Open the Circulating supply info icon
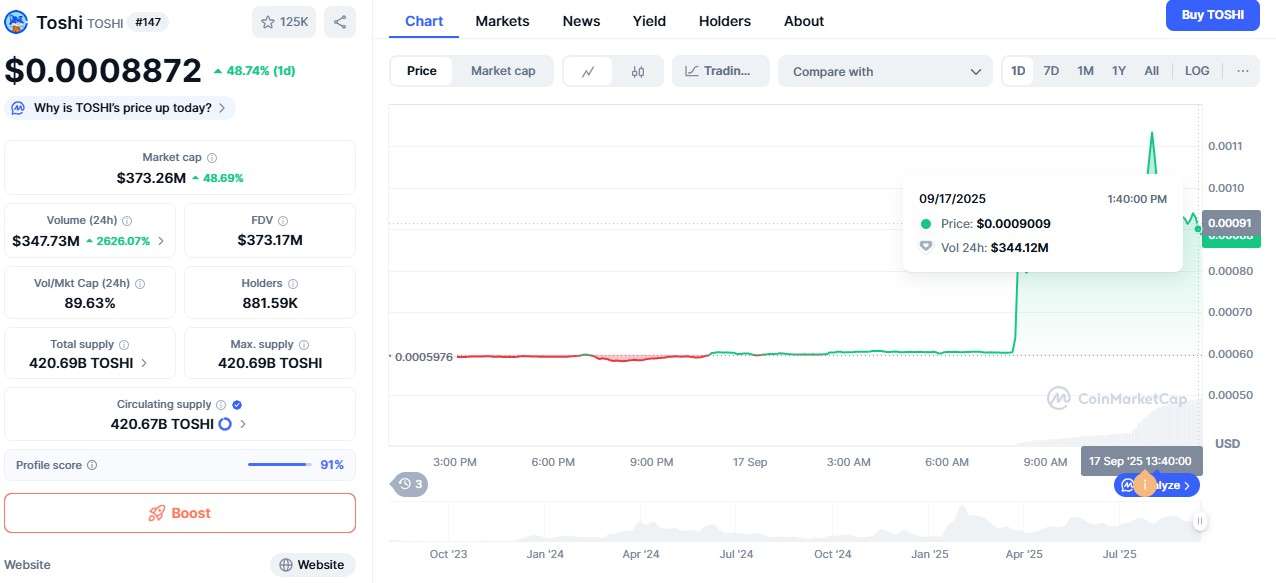This screenshot has width=1276, height=583. (x=222, y=405)
